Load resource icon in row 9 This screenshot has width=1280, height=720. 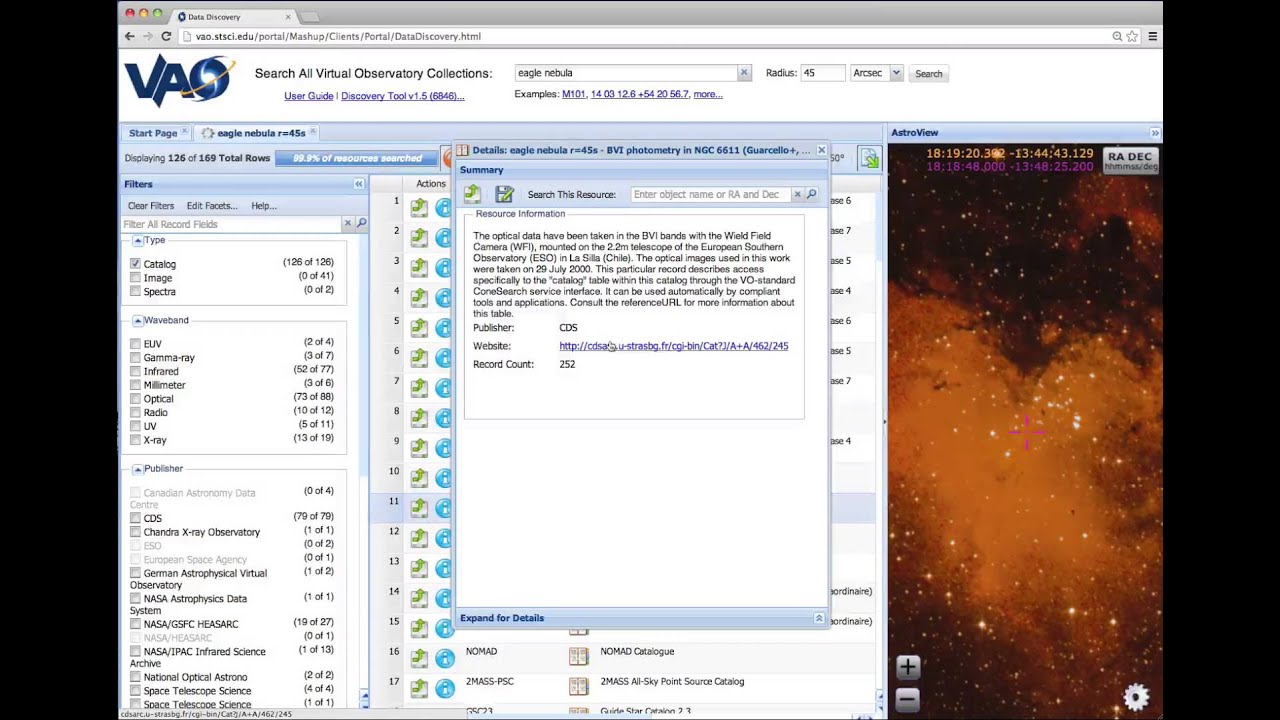click(x=419, y=447)
